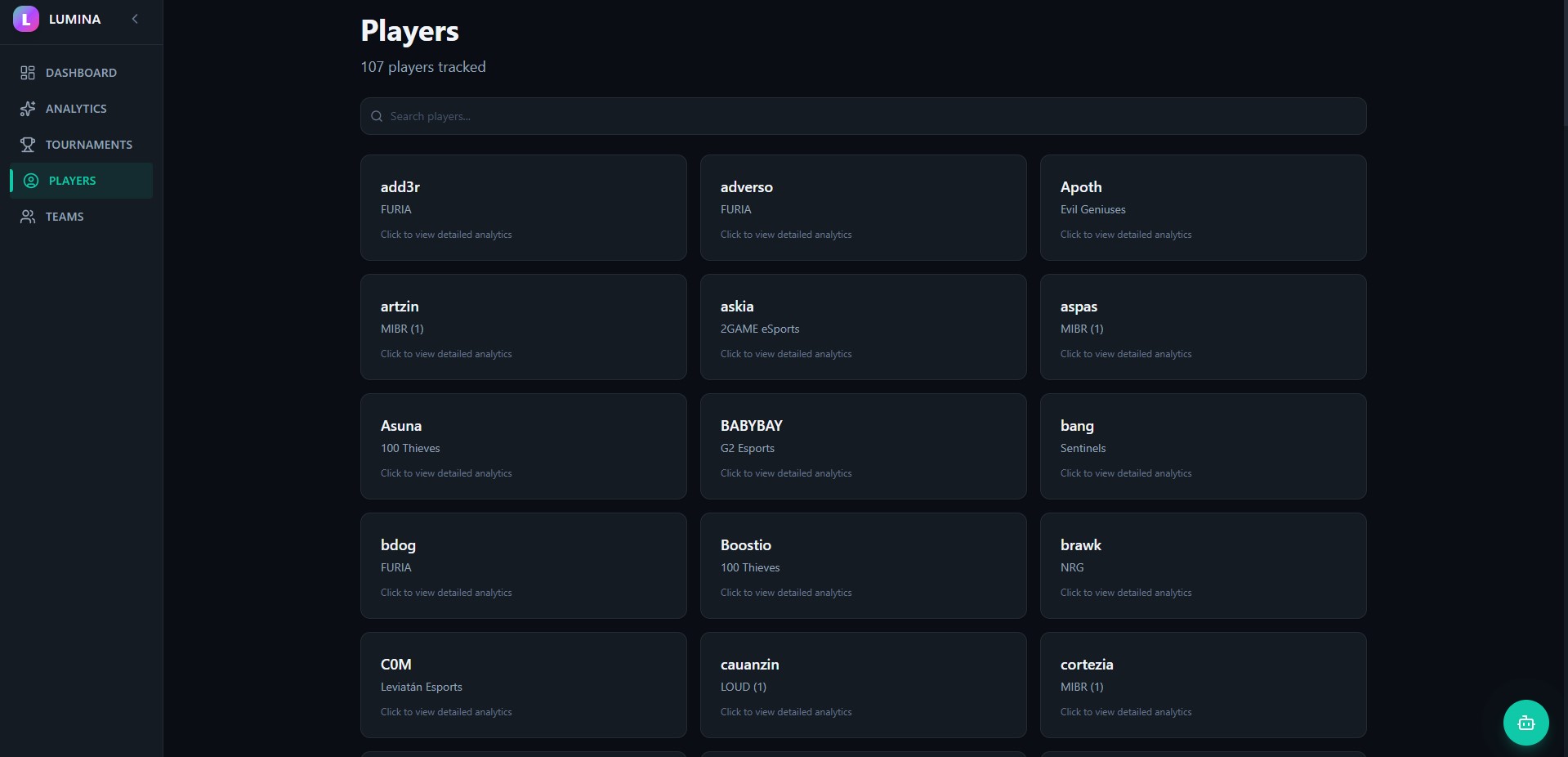Click the brawk player name
This screenshot has height=757, width=1568.
(x=1081, y=545)
